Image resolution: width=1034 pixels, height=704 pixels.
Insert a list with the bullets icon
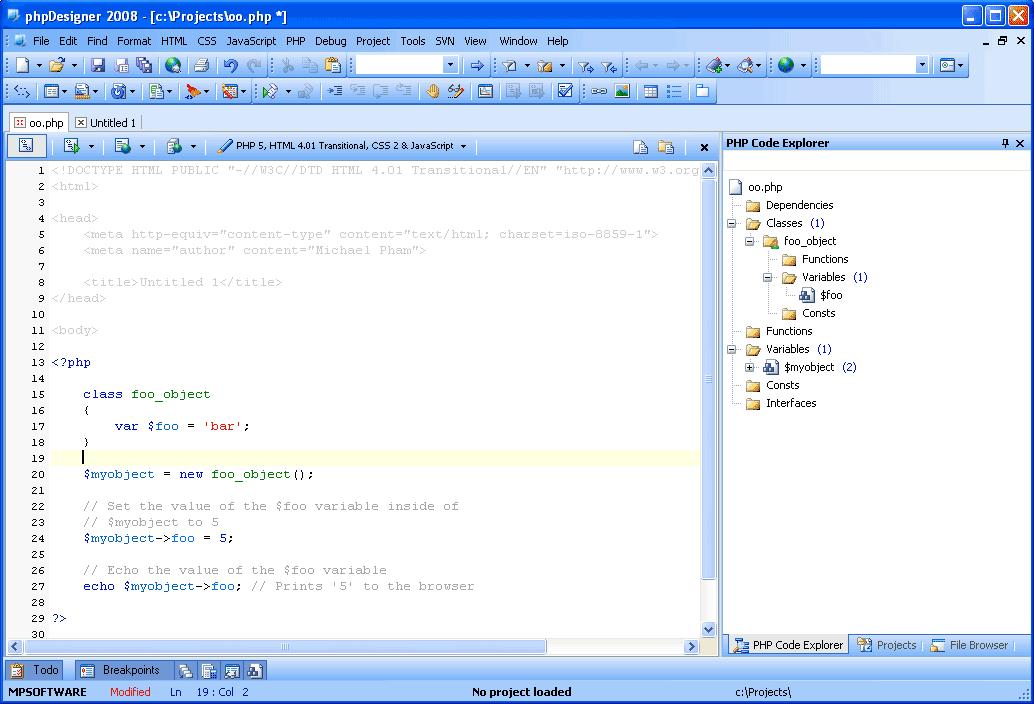pos(674,91)
